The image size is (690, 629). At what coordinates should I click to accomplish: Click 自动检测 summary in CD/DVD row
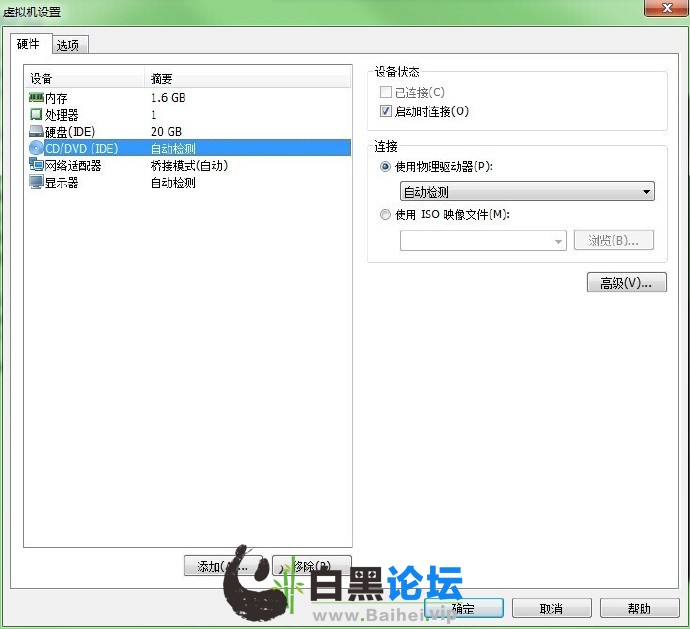pyautogui.click(x=173, y=148)
